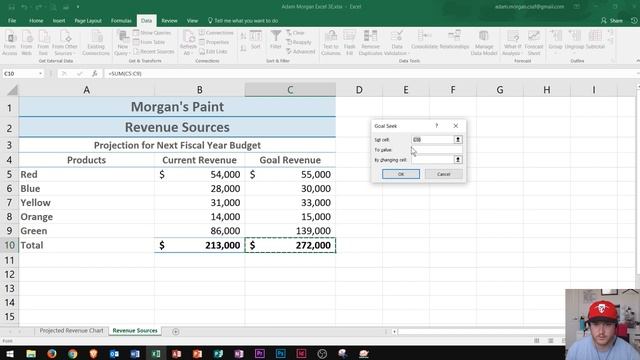The height and width of the screenshot is (360, 640).
Task: Click Set cell range selector button
Action: coord(458,140)
